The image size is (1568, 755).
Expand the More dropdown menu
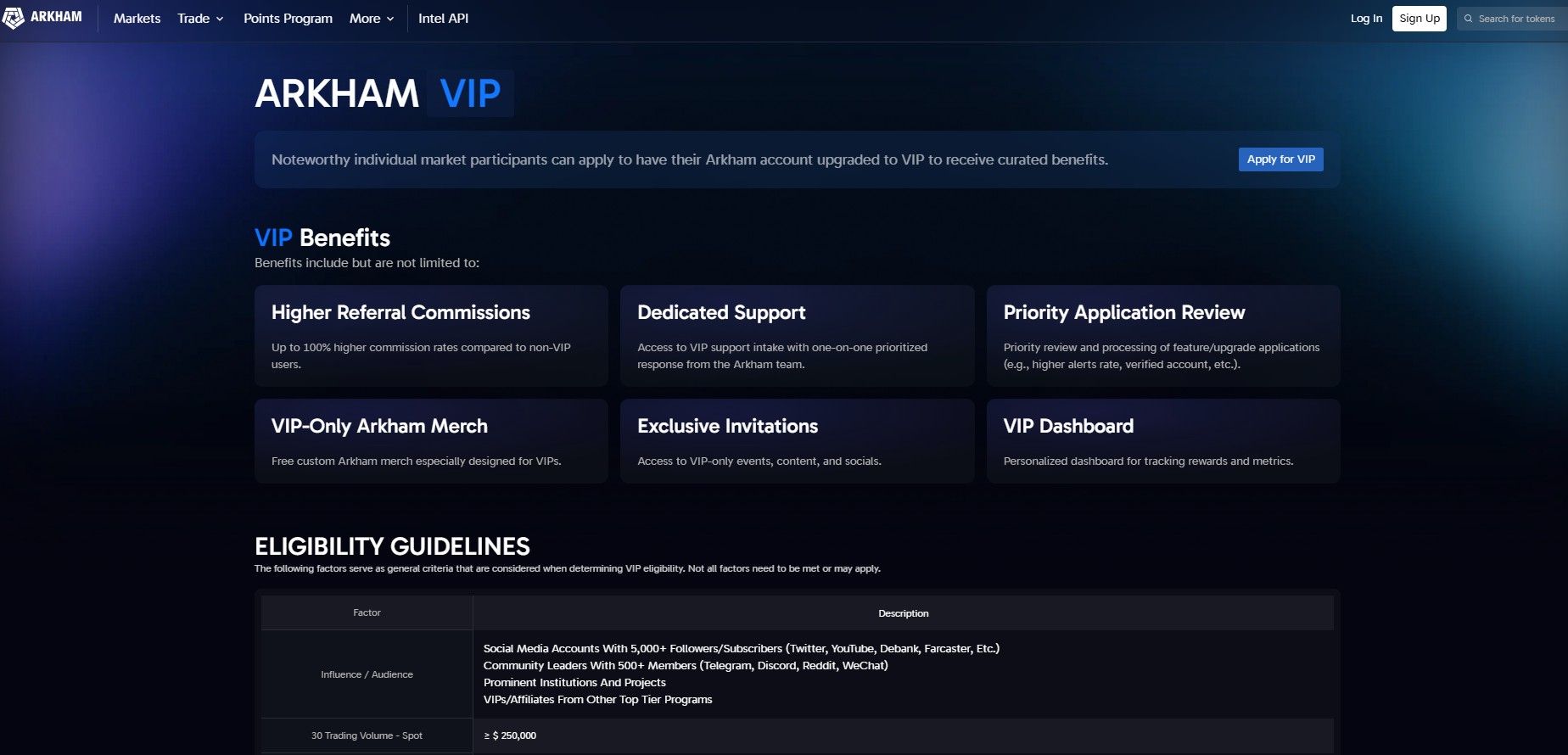point(372,19)
